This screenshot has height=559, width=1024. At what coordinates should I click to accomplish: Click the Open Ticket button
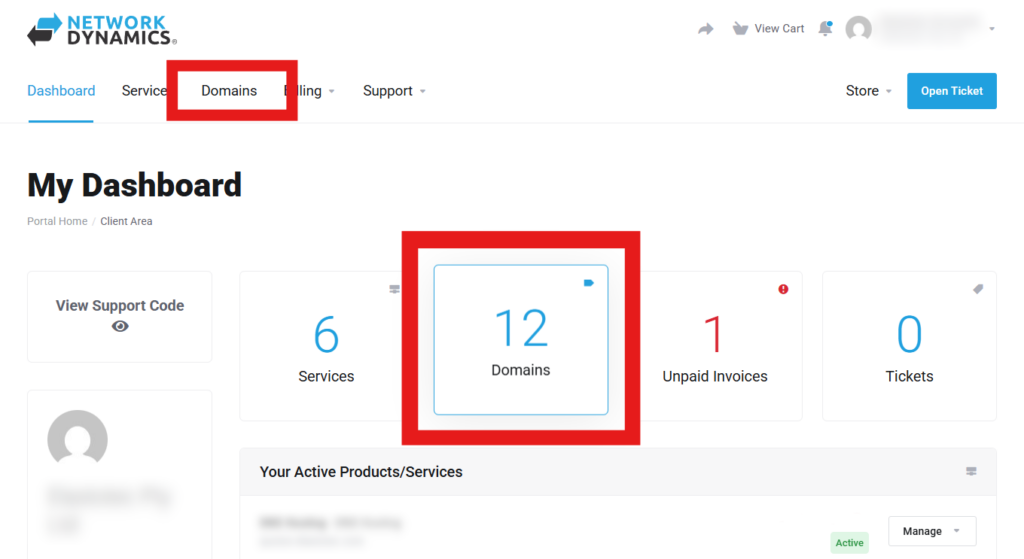coord(951,91)
